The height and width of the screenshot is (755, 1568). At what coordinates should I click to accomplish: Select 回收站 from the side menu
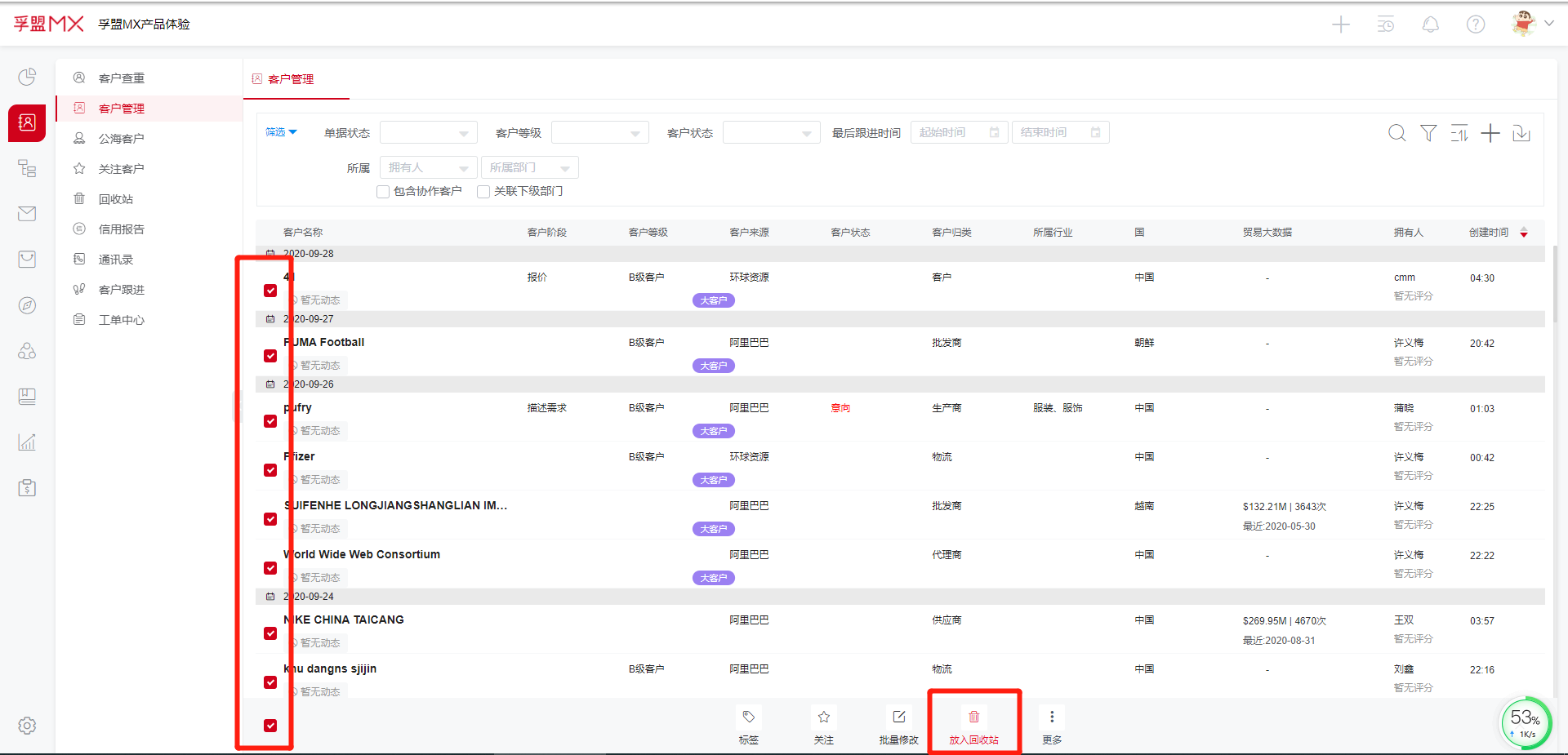coord(115,199)
